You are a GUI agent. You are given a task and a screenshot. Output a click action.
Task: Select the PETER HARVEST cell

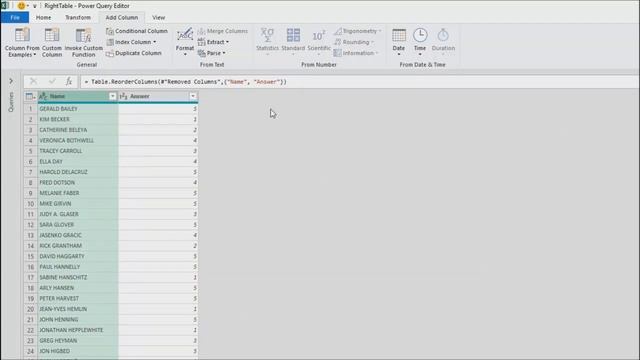tap(78, 298)
